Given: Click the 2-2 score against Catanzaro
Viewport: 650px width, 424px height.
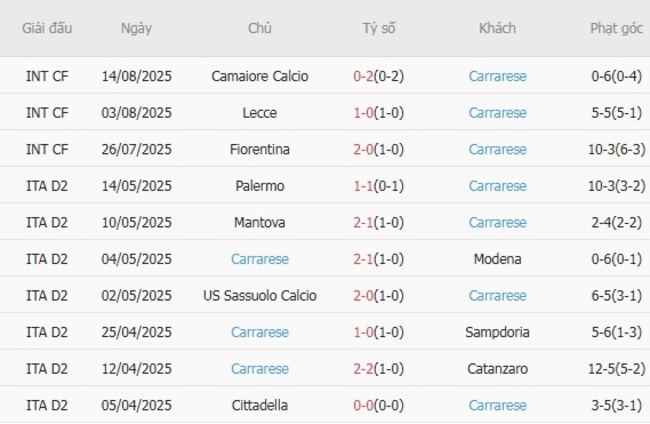Looking at the screenshot, I should (x=367, y=369).
